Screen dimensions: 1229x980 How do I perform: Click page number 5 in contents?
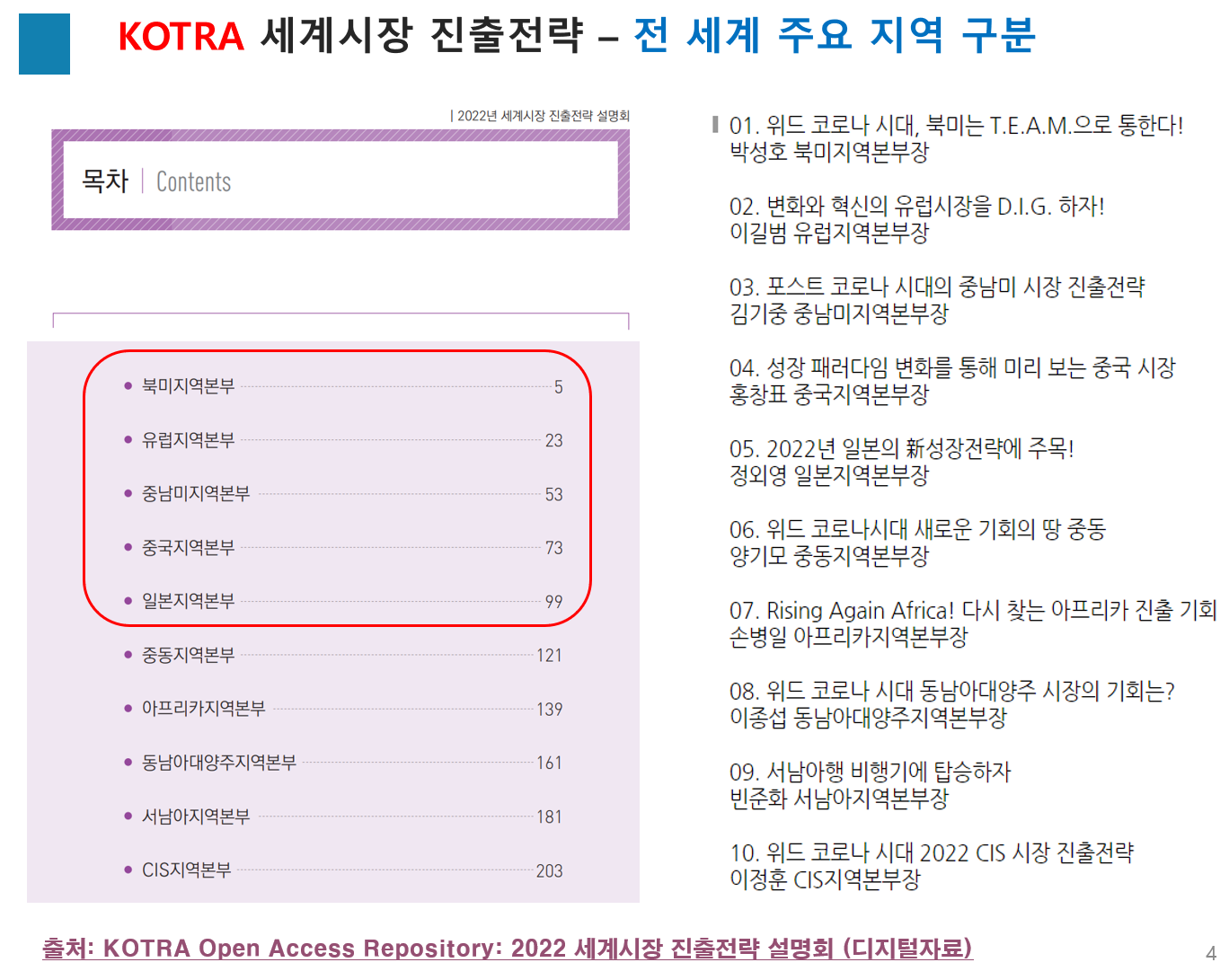pos(558,387)
